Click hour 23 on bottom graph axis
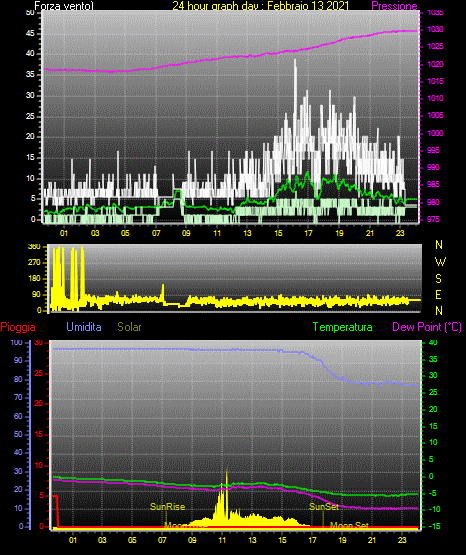 pos(402,540)
